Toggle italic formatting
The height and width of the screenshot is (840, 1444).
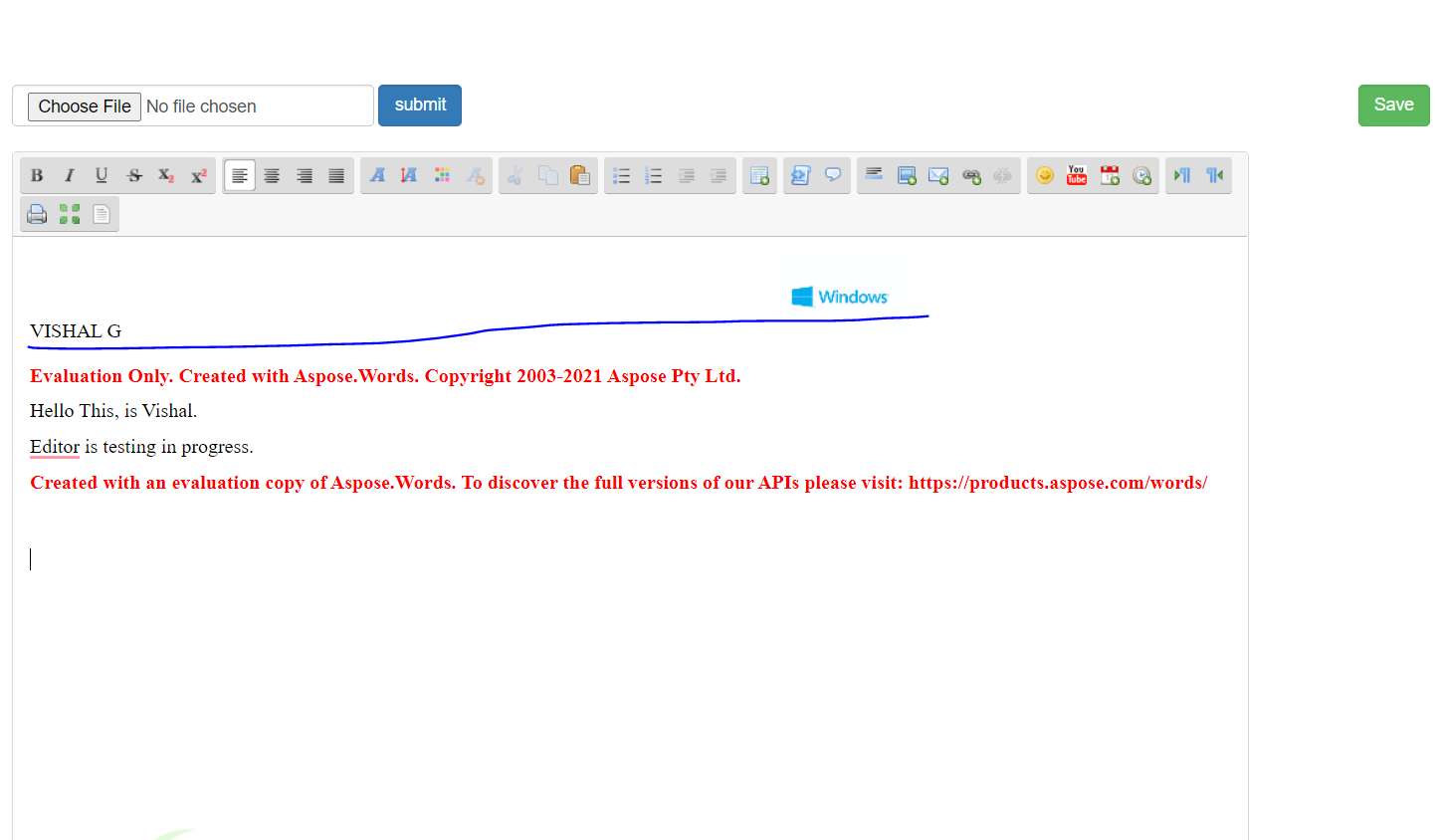tap(69, 176)
